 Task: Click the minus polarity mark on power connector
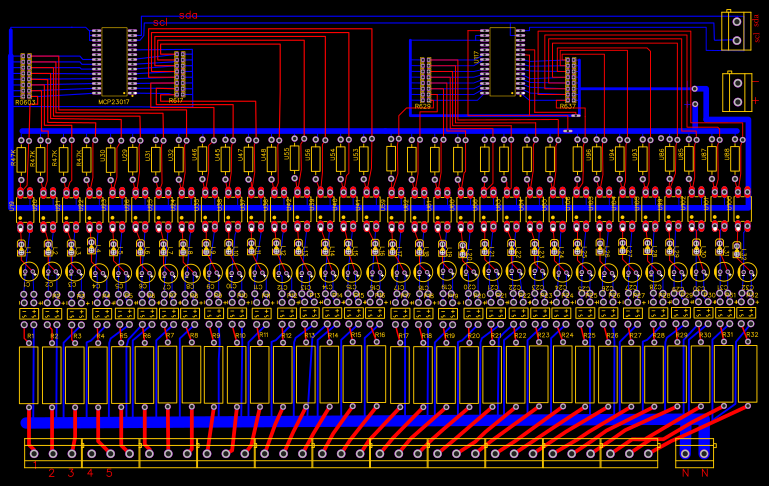pos(756,81)
